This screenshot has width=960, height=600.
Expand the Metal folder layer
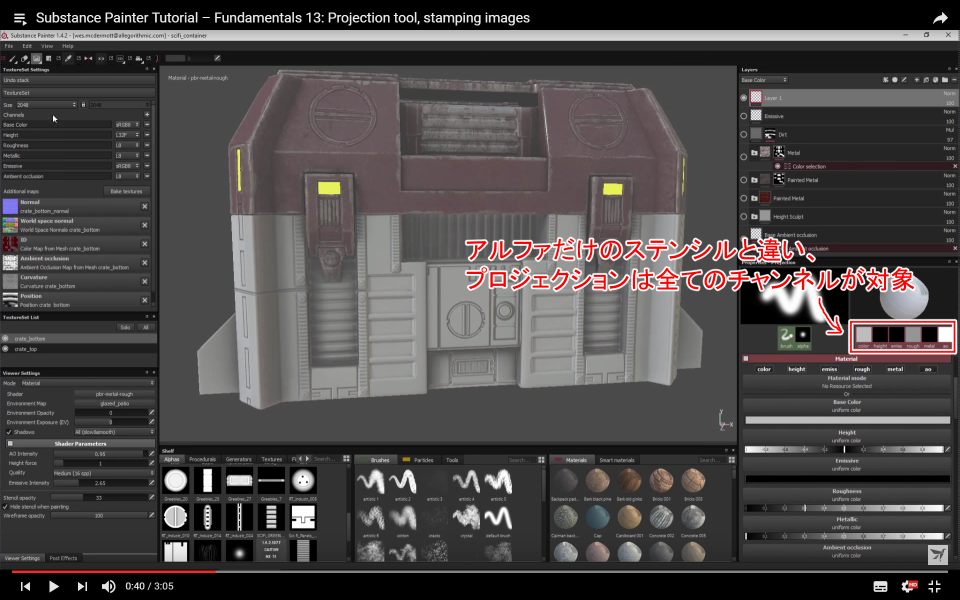pyautogui.click(x=754, y=152)
